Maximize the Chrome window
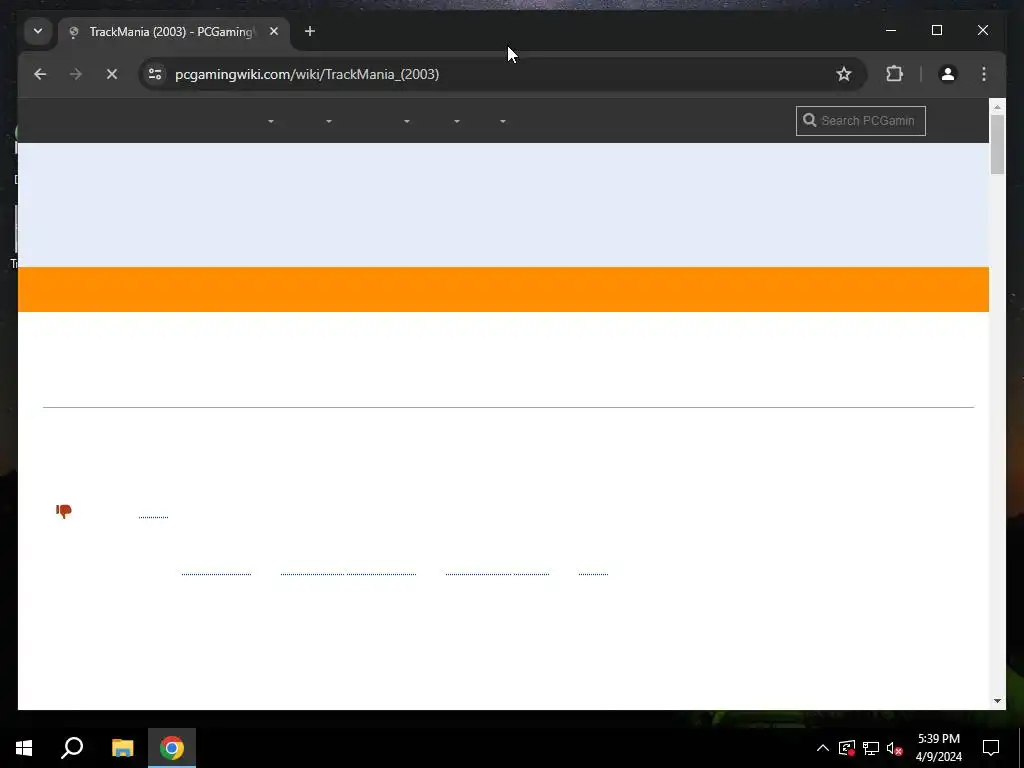The height and width of the screenshot is (768, 1024). pyautogui.click(x=936, y=30)
